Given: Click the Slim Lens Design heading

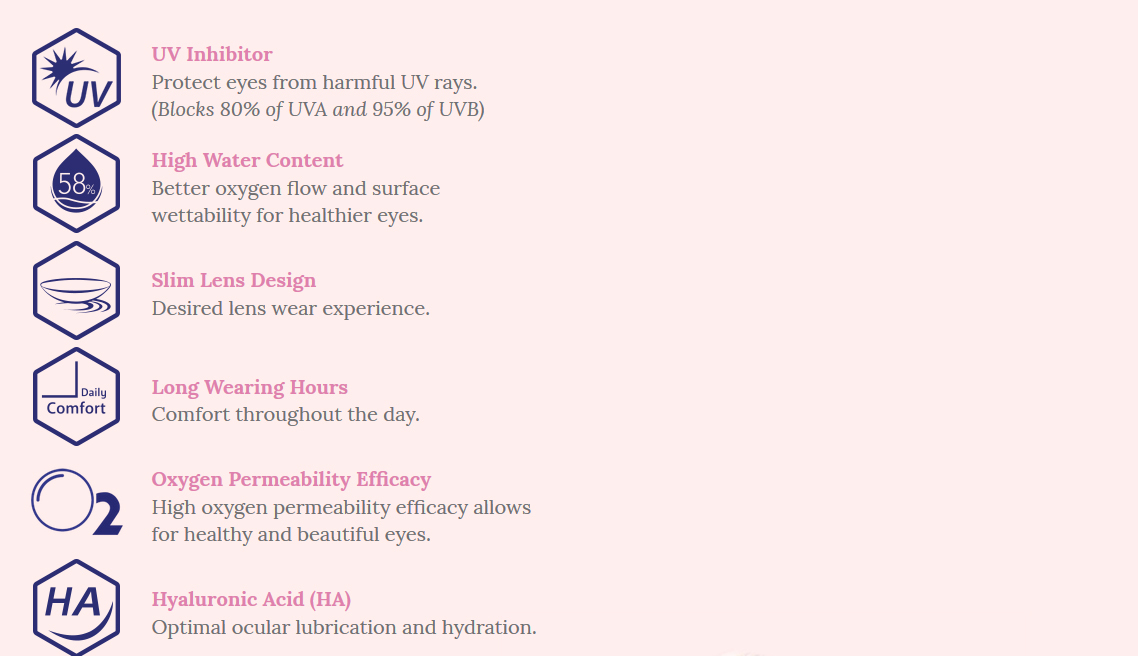Looking at the screenshot, I should tap(234, 280).
